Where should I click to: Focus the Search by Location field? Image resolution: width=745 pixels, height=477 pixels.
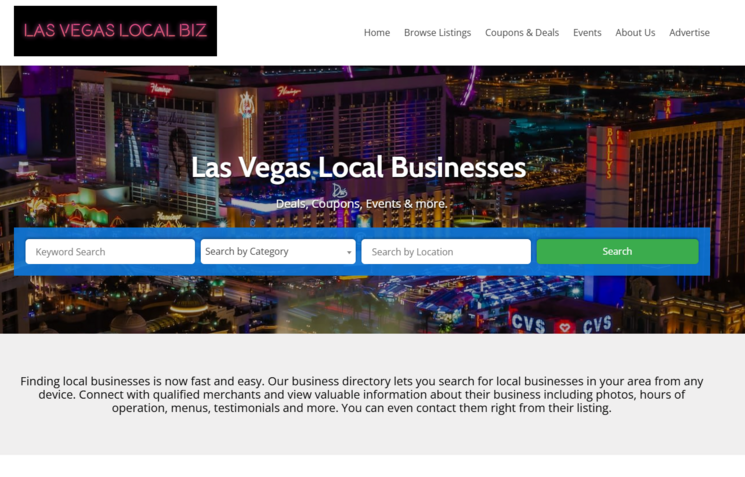446,251
